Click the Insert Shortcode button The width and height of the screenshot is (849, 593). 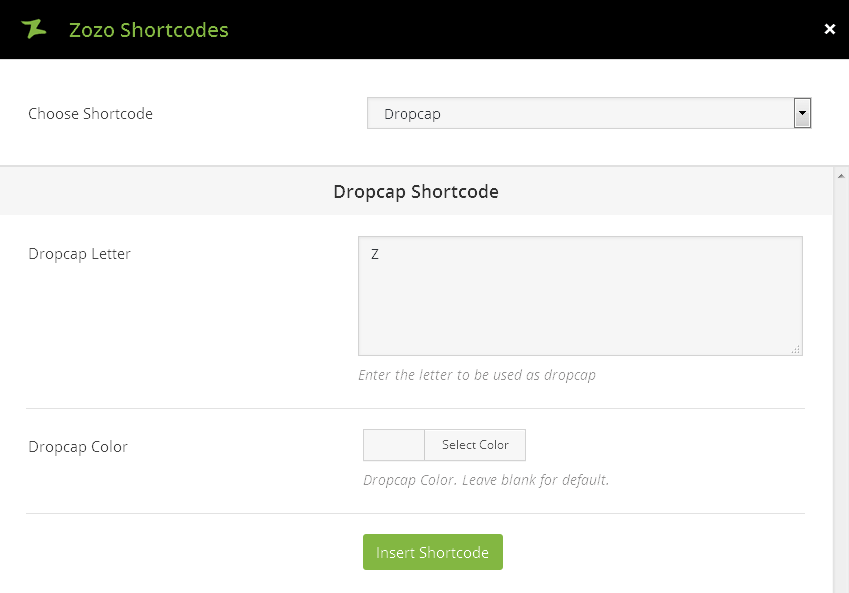tap(432, 552)
